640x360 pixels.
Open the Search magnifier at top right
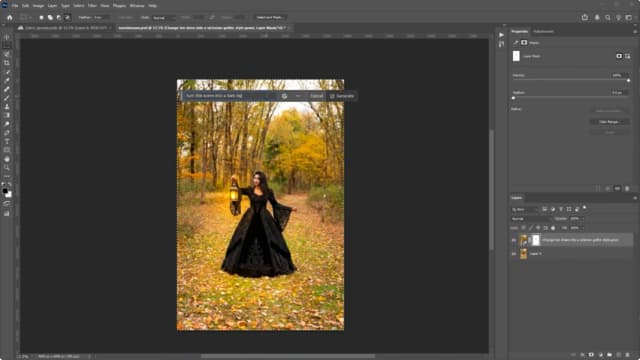608,18
